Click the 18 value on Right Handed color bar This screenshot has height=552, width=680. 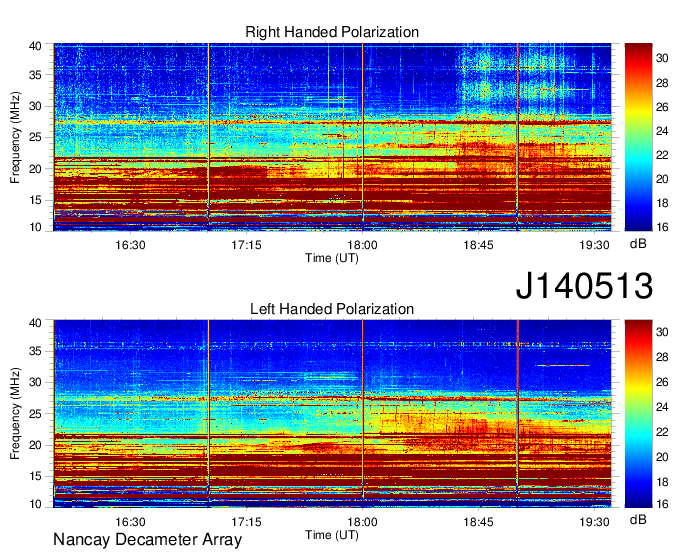[x=662, y=203]
